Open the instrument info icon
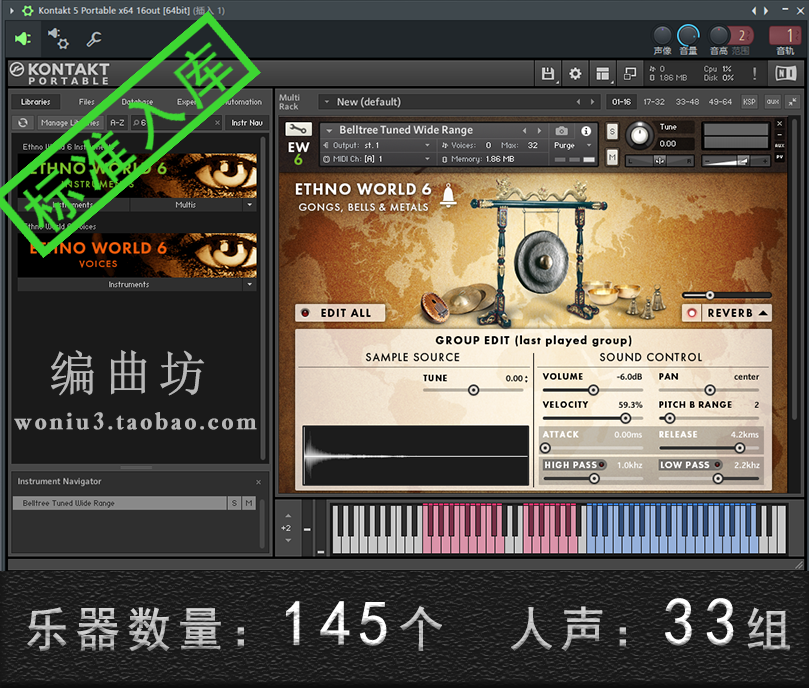Viewport: 809px width, 688px height. 586,131
